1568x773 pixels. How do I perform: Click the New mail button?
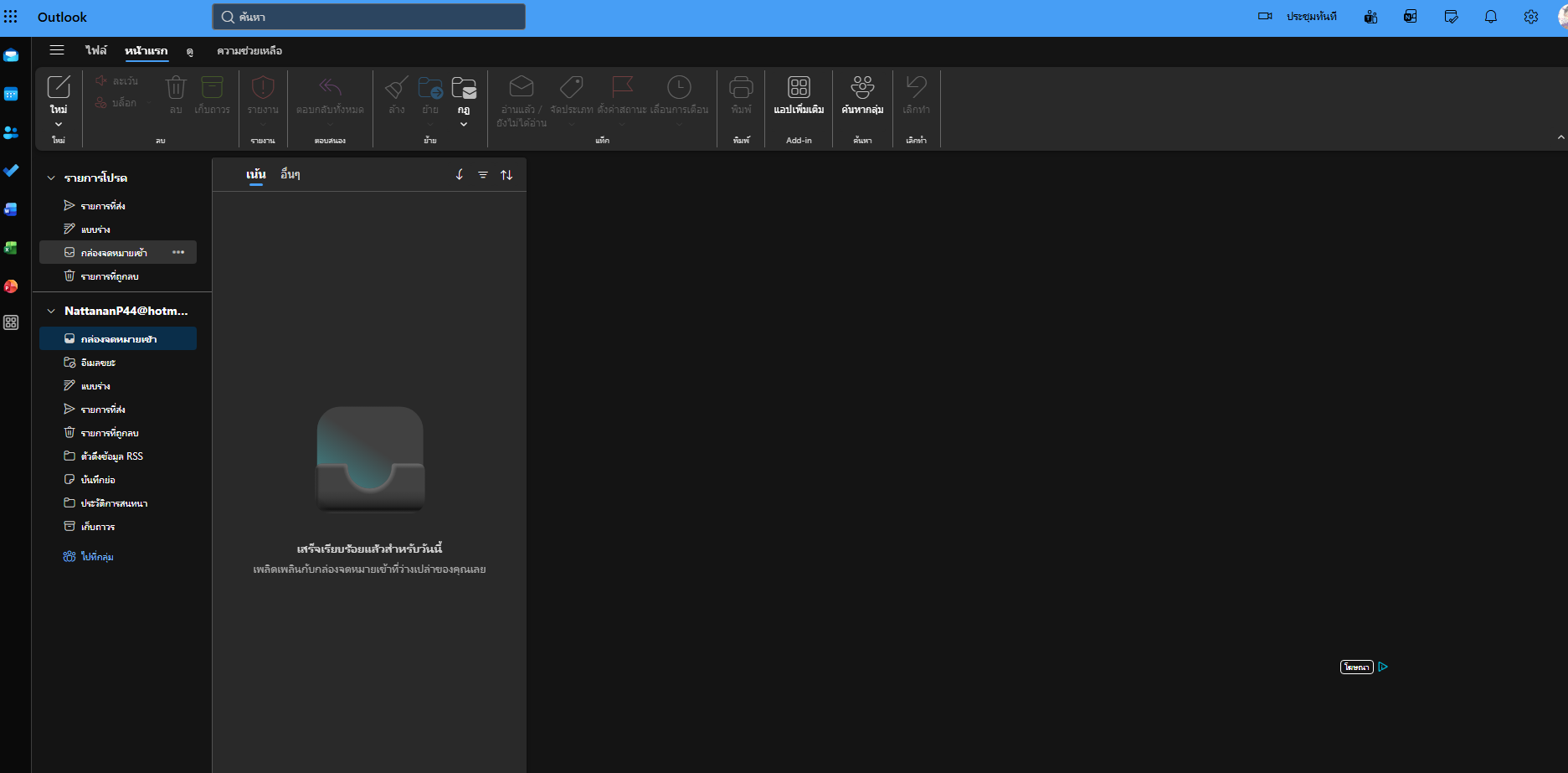pyautogui.click(x=59, y=95)
